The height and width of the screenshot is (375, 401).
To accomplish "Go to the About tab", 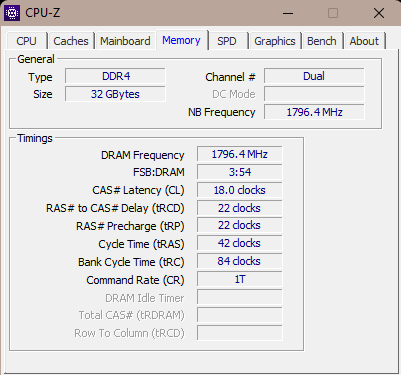I will pyautogui.click(x=364, y=41).
